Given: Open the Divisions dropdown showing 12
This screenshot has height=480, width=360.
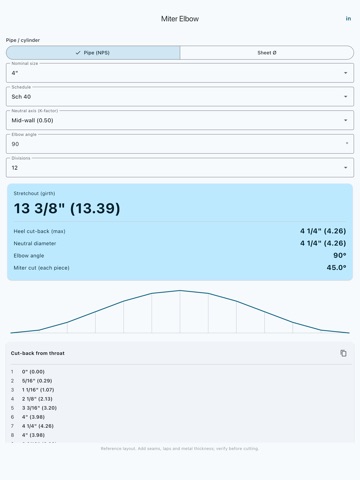Looking at the screenshot, I should pos(180,168).
